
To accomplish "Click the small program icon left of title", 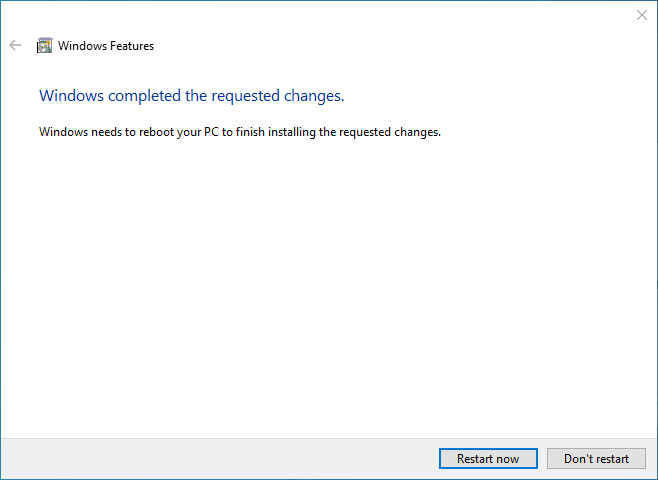I will pos(44,45).
